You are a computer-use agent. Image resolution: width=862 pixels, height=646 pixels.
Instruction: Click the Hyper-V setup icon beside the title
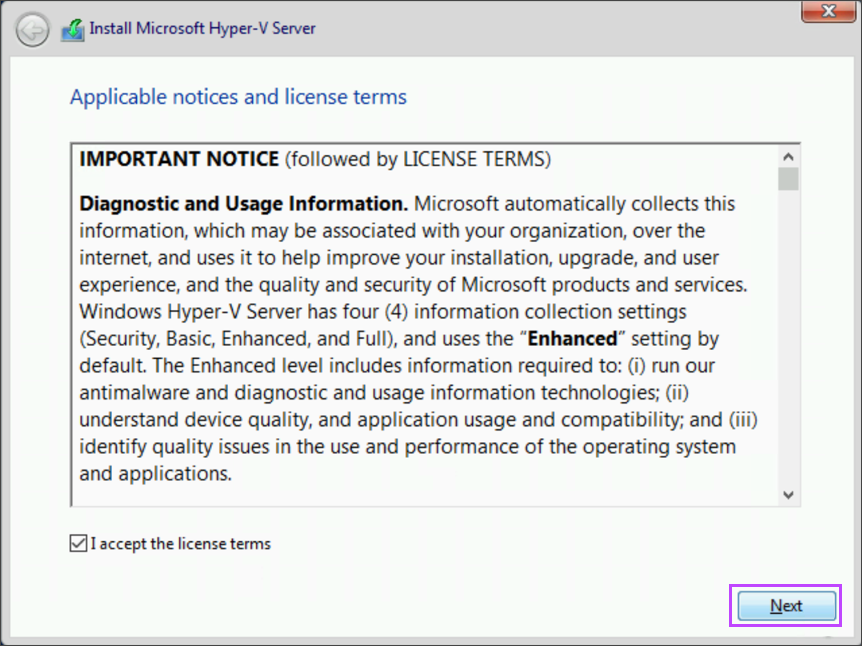72,30
